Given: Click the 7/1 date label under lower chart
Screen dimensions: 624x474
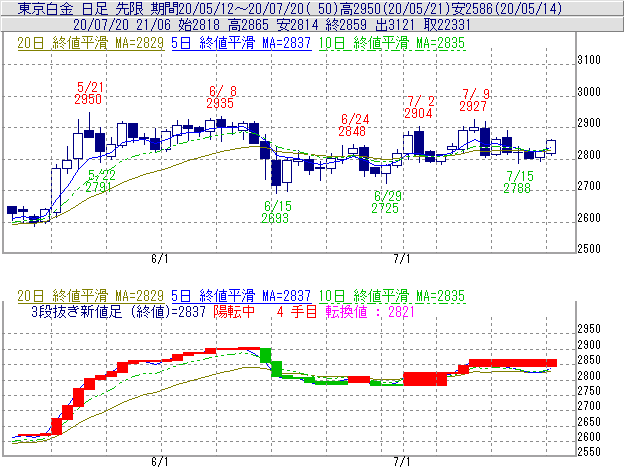Looking at the screenshot, I should pos(402,462).
